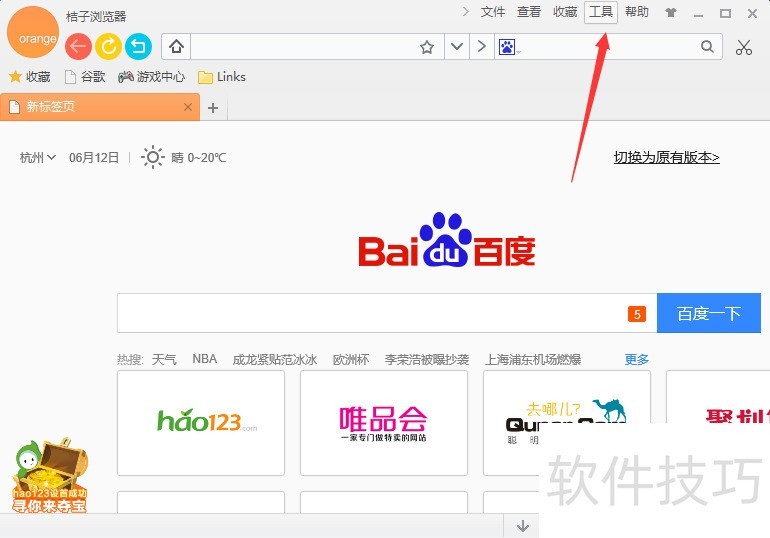Click 更多 hot searches link
This screenshot has height=538, width=770.
coord(636,359)
